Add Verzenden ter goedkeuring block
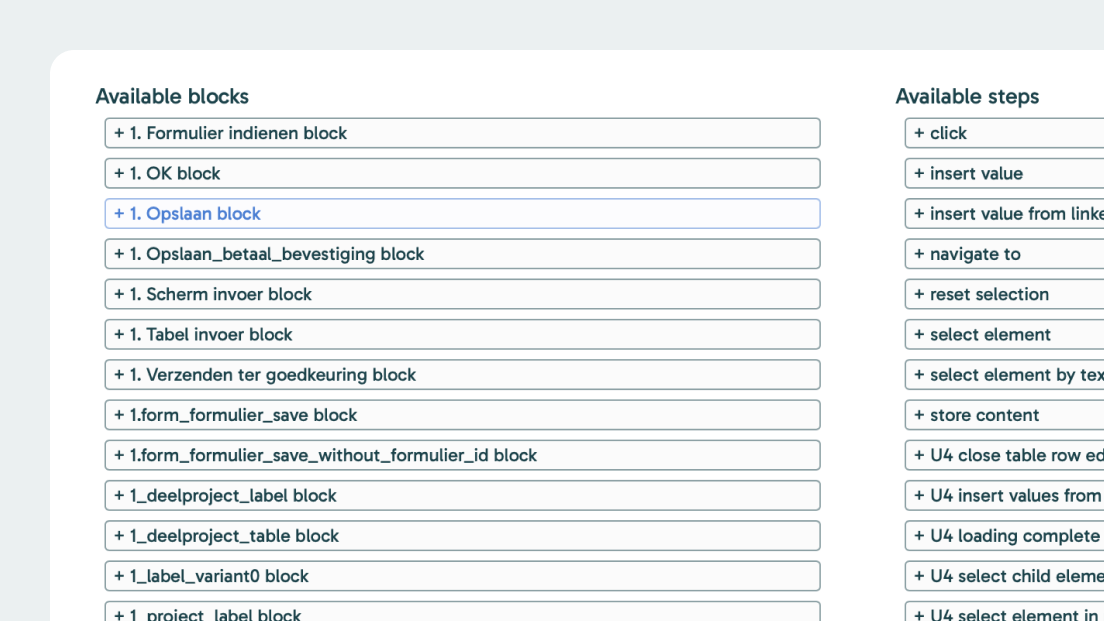 [462, 375]
